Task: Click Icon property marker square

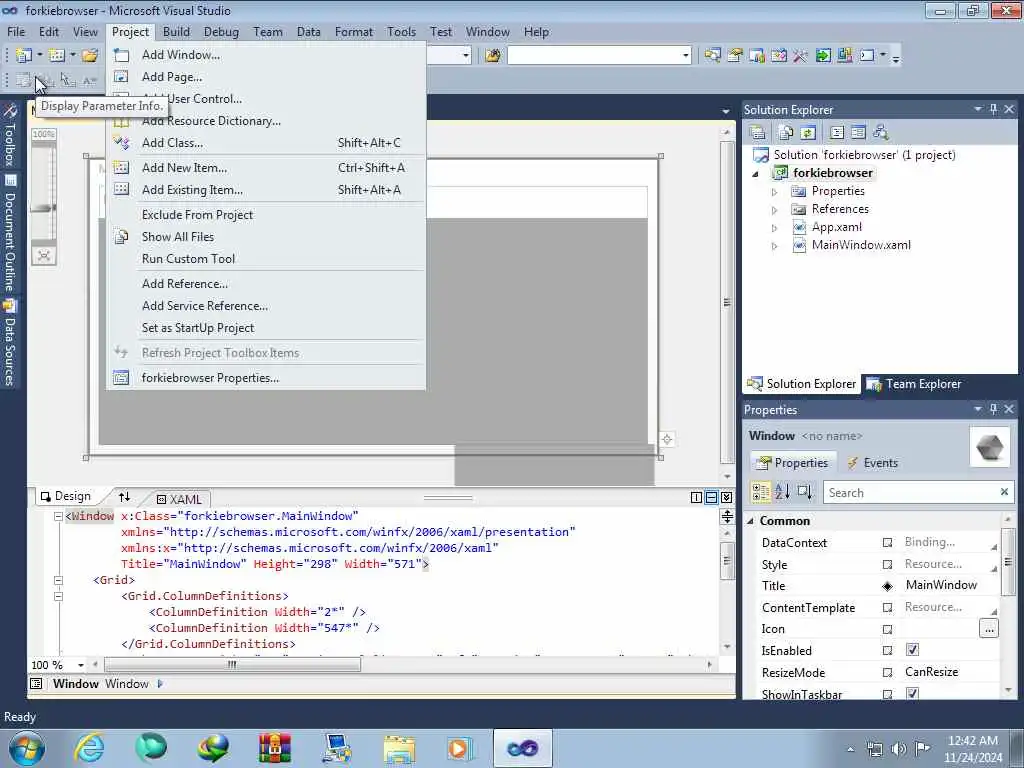Action: 888,630
